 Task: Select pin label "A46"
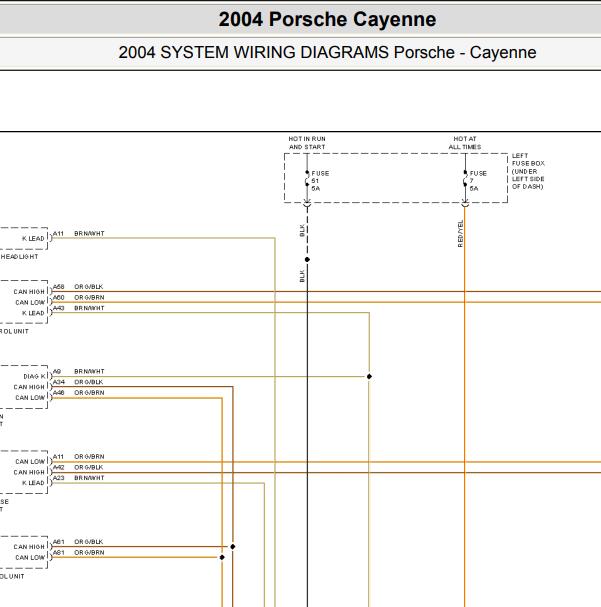tap(58, 393)
